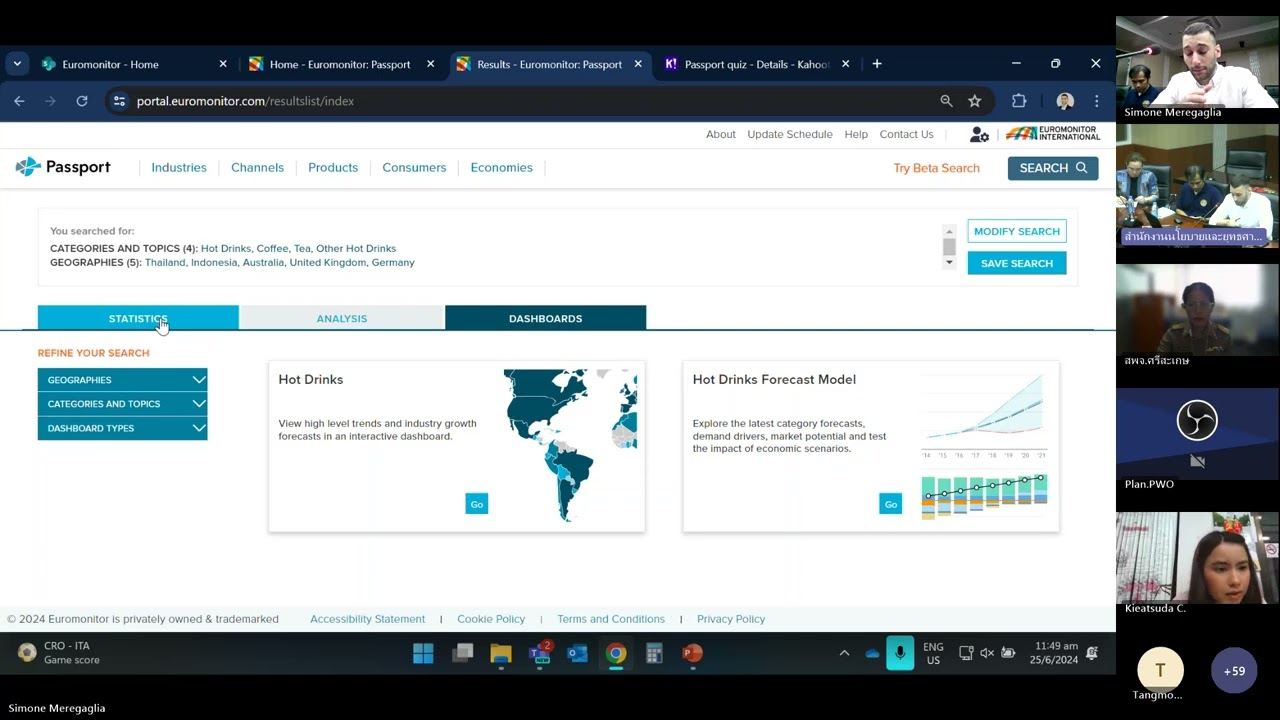The width and height of the screenshot is (1280, 720).
Task: Open Chrome extensions puzzle icon
Action: [x=1019, y=101]
